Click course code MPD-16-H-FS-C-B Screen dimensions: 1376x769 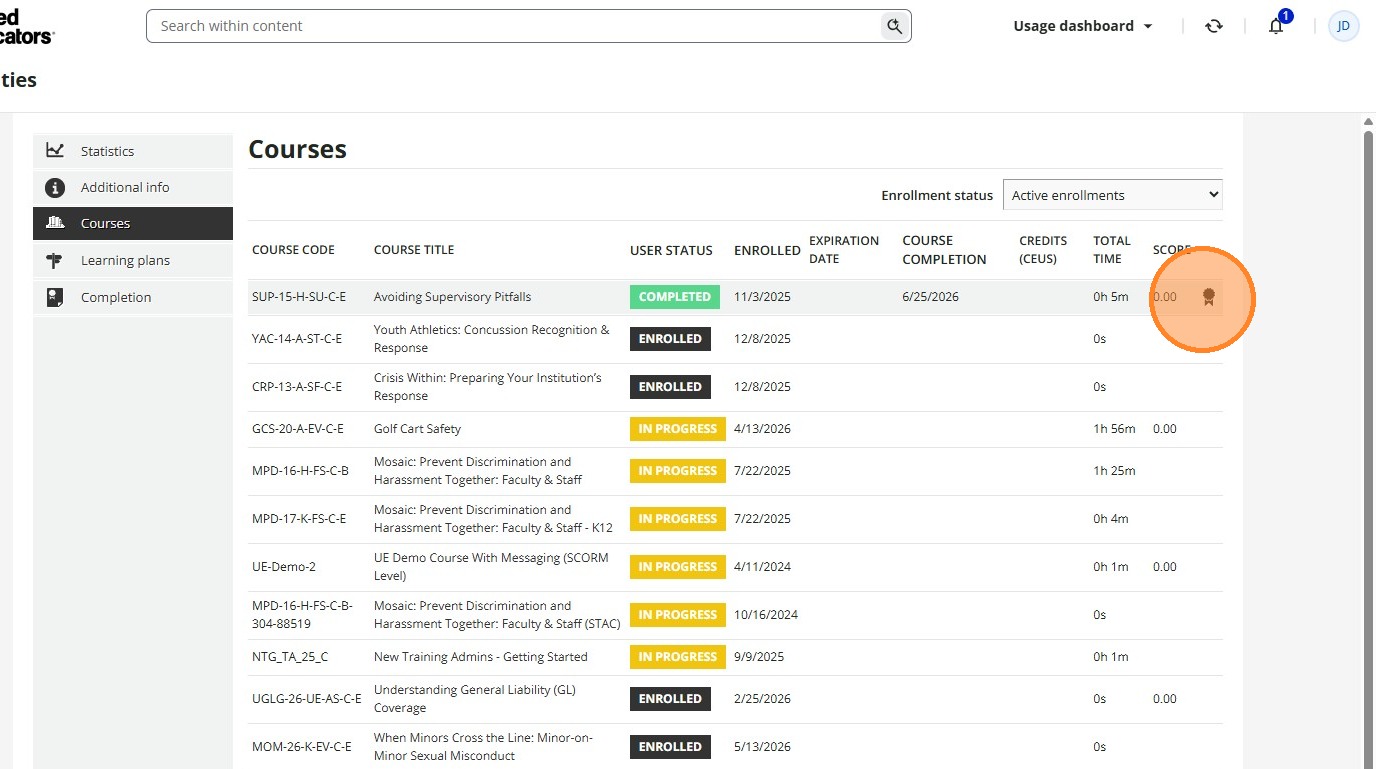coord(300,471)
